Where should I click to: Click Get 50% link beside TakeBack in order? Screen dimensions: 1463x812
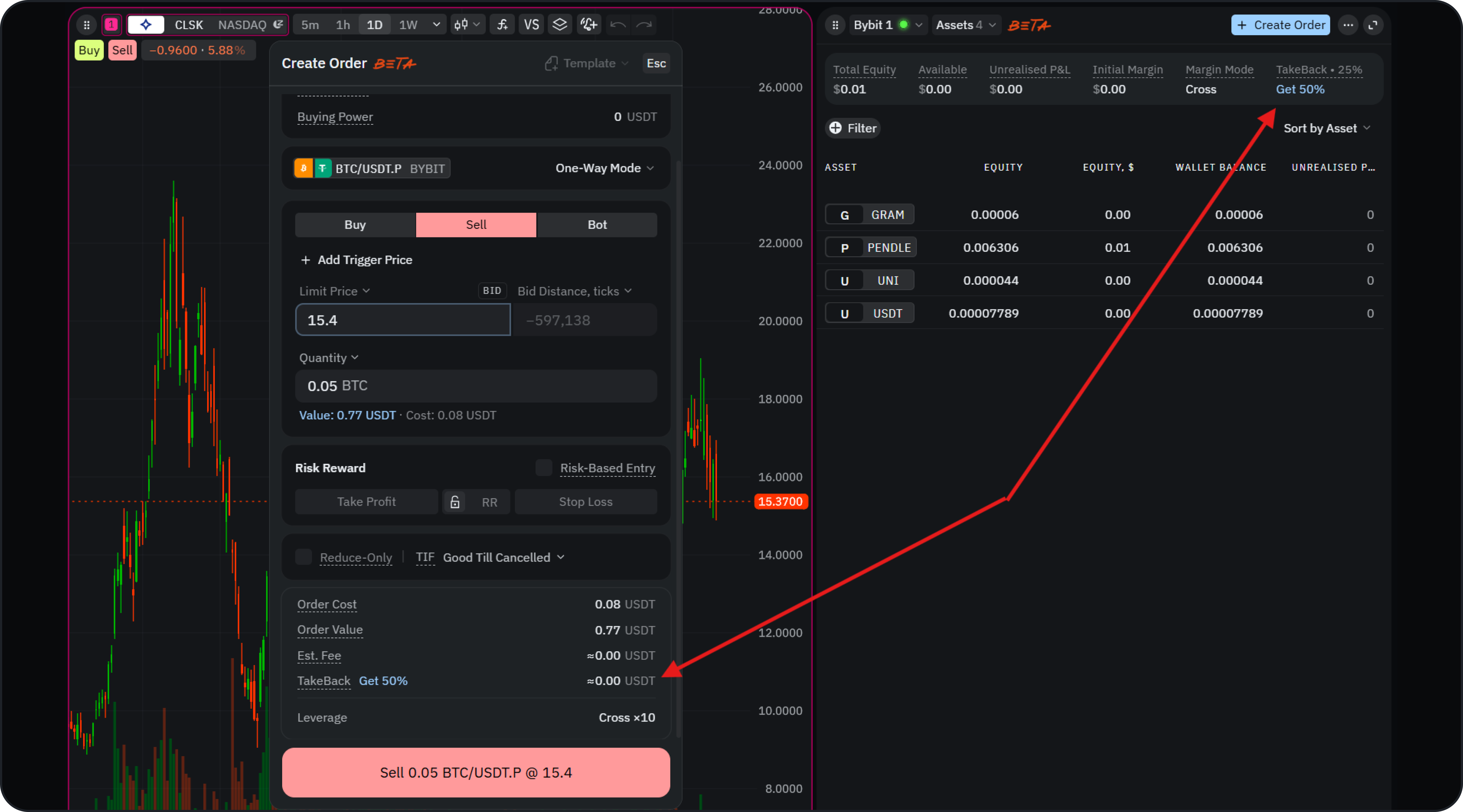pyautogui.click(x=383, y=681)
